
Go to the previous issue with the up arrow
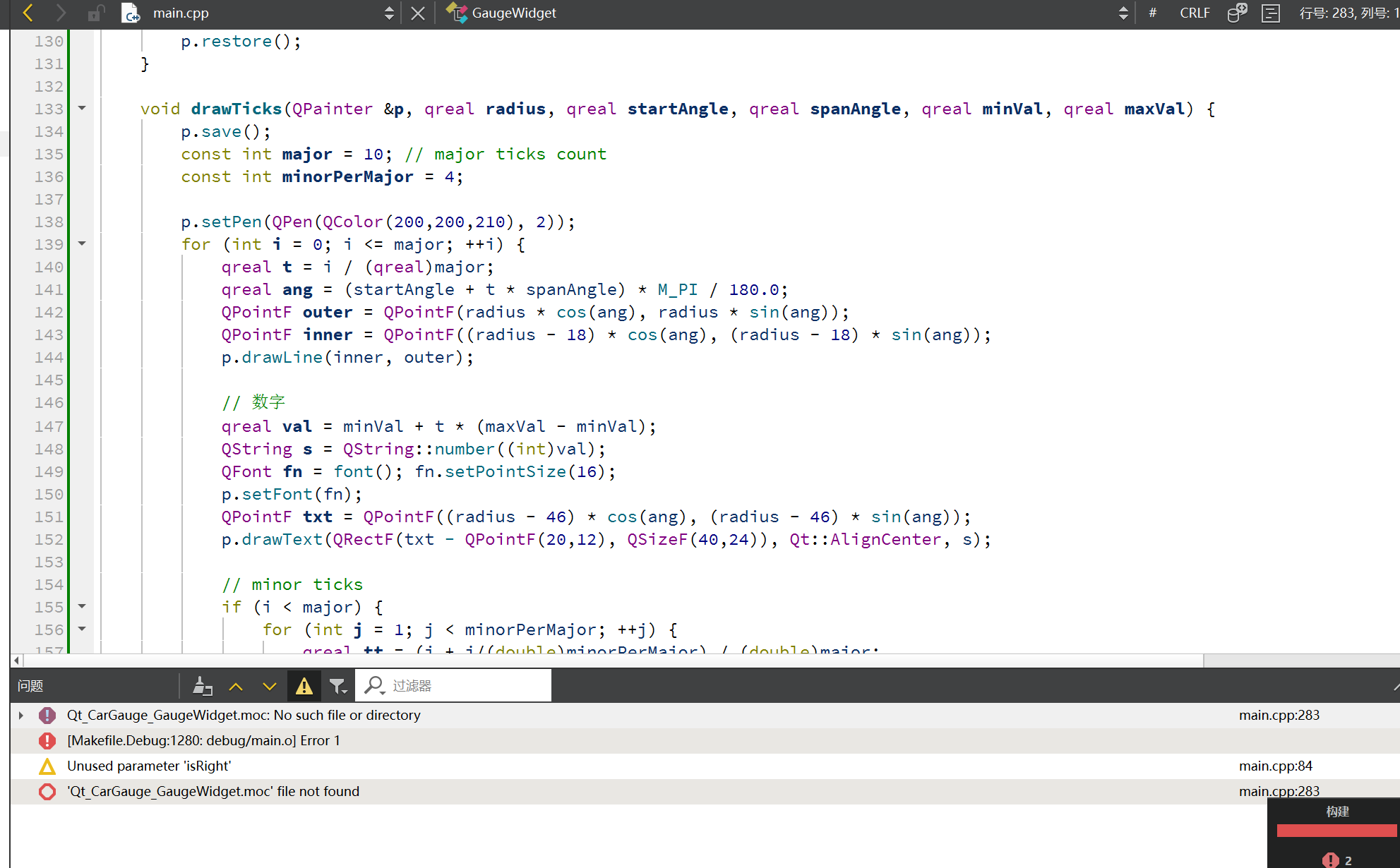point(236,685)
